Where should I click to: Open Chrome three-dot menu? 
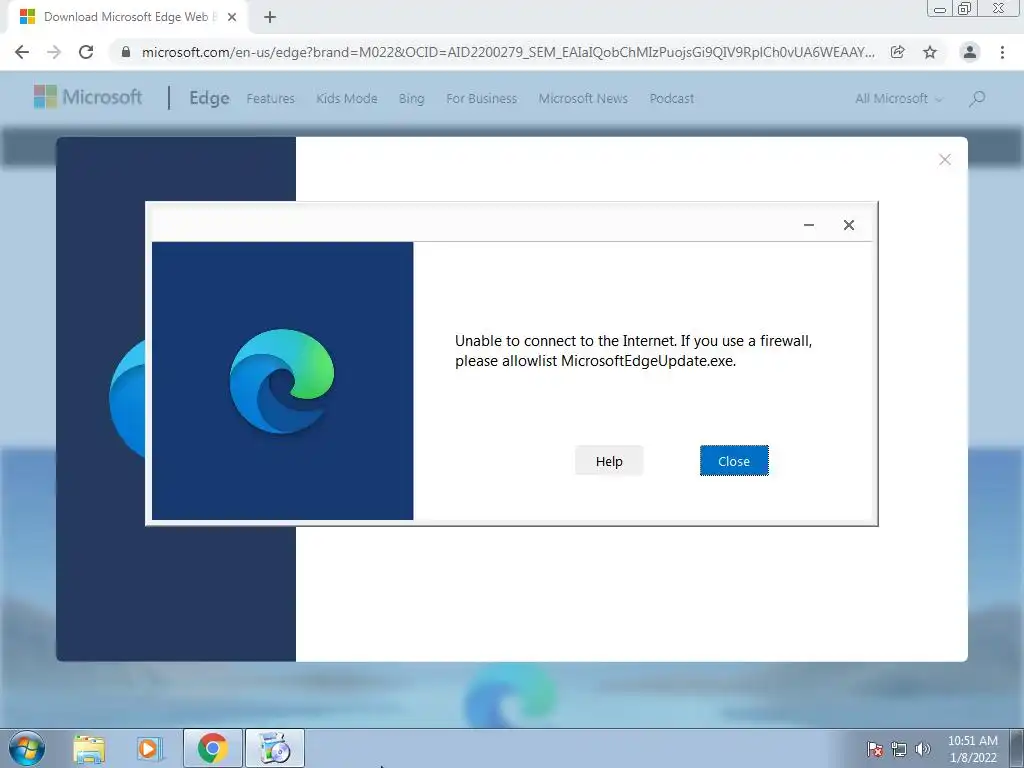[x=1002, y=52]
